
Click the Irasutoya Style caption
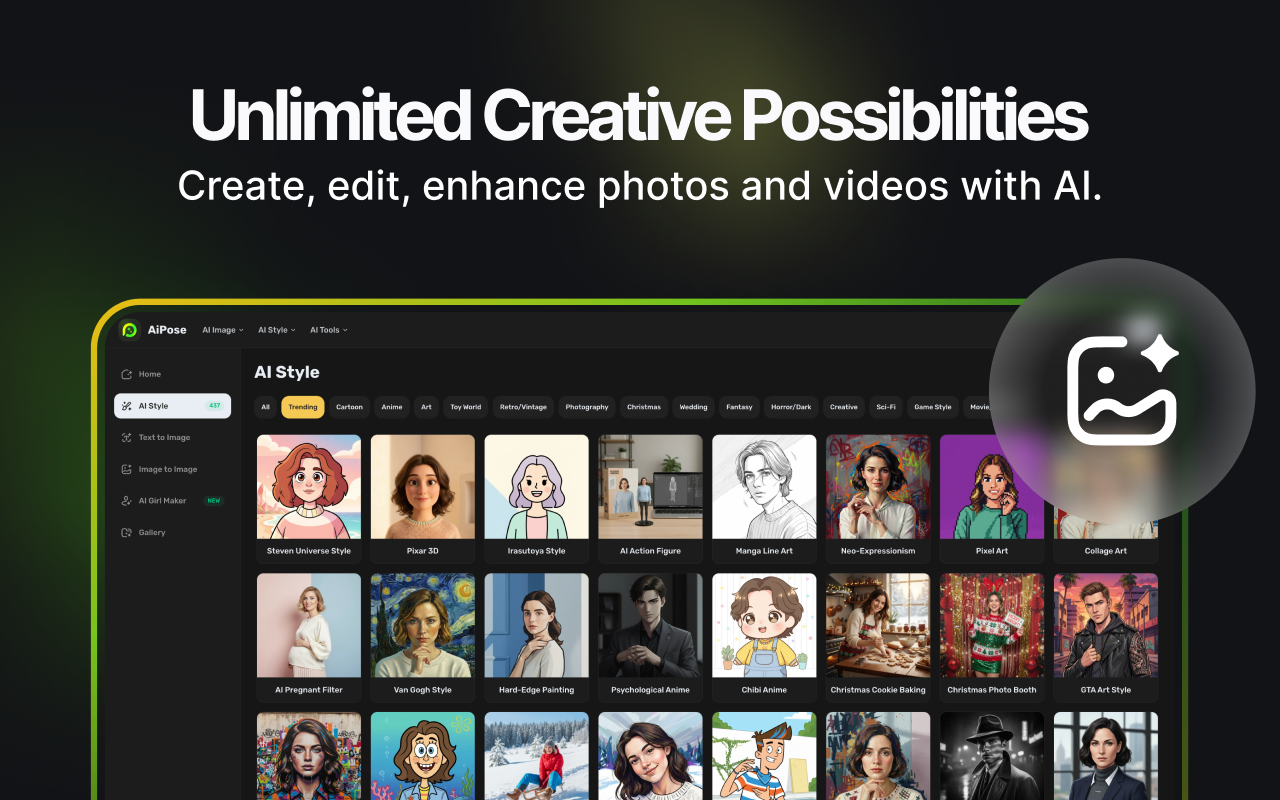point(537,551)
